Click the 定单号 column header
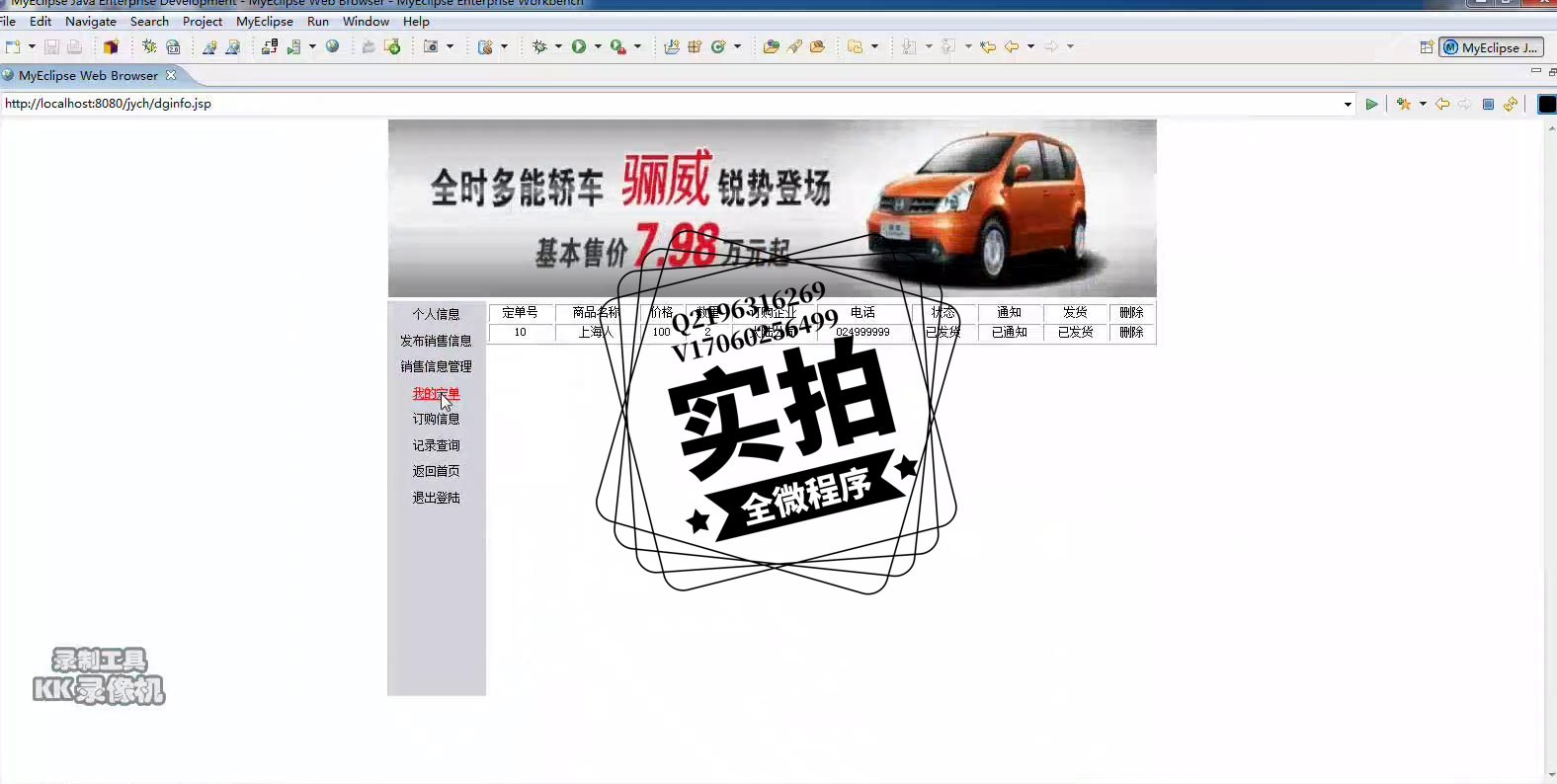The image size is (1557, 784). tap(520, 312)
